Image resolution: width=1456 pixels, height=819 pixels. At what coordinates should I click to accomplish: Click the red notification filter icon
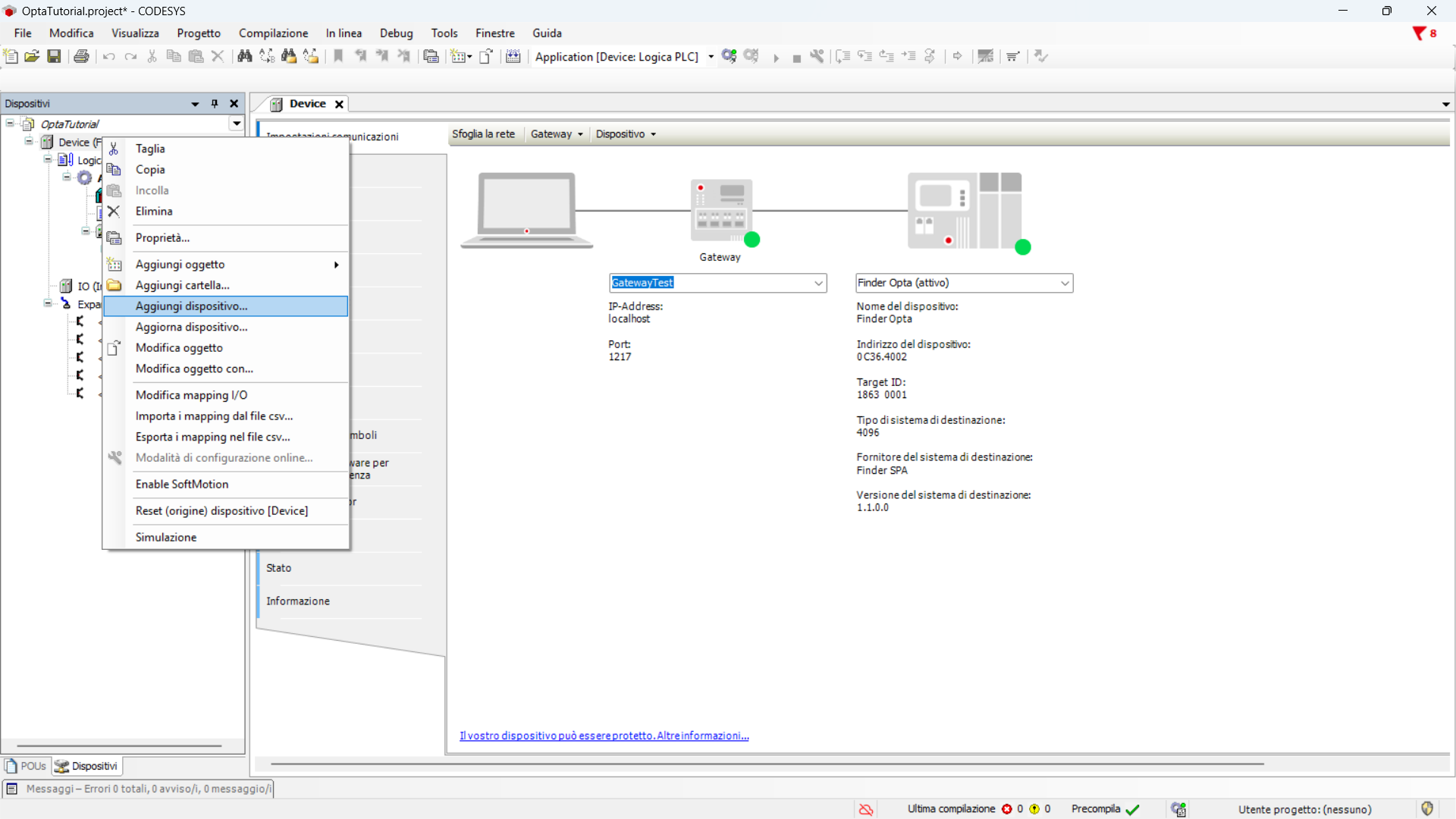1419,33
